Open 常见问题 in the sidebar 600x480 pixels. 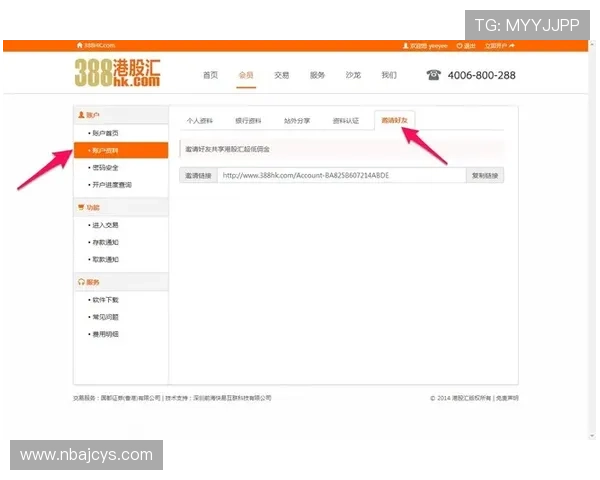pyautogui.click(x=105, y=317)
